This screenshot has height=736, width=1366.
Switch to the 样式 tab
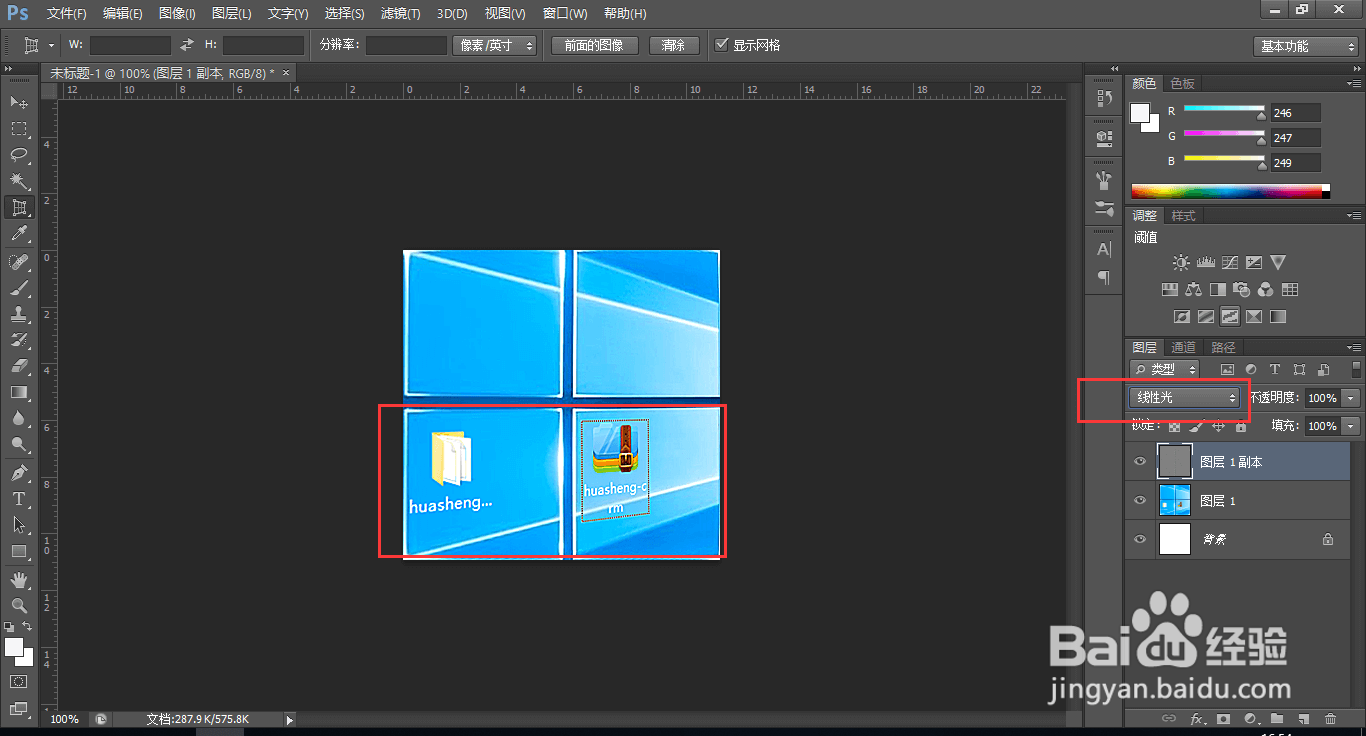pyautogui.click(x=1183, y=215)
